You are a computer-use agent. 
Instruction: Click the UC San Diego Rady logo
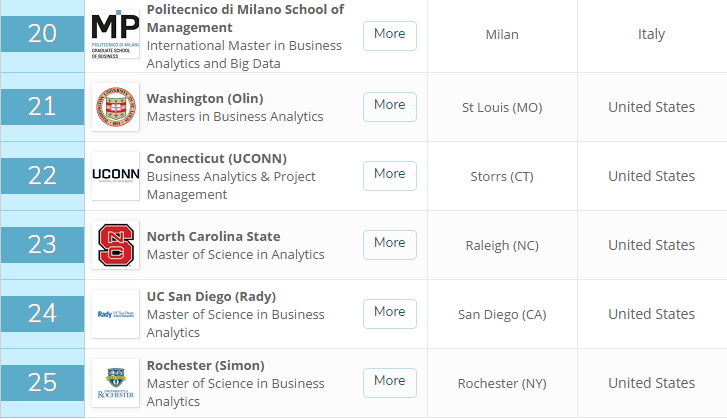pyautogui.click(x=115, y=314)
